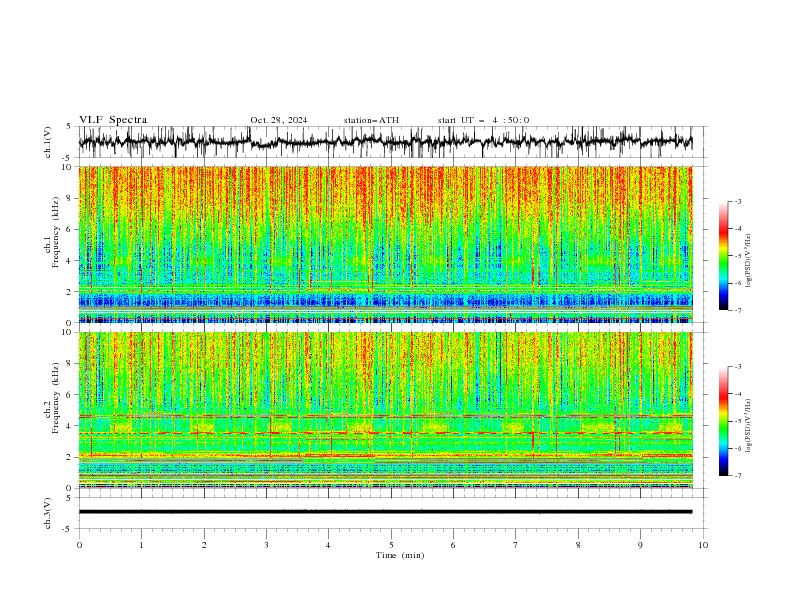792x612 pixels.
Task: Click time axis tick label "8"
Action: pyautogui.click(x=578, y=545)
